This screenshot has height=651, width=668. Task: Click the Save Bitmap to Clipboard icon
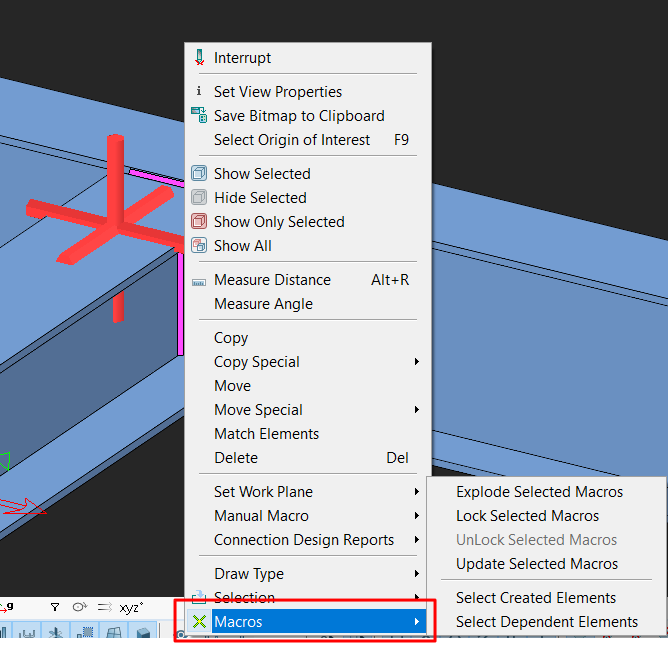pos(198,116)
